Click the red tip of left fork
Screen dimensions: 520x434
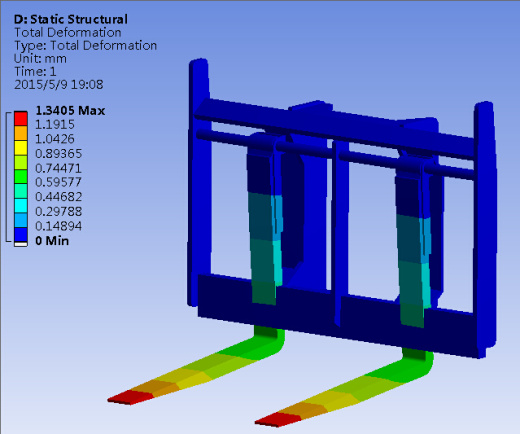tap(131, 397)
